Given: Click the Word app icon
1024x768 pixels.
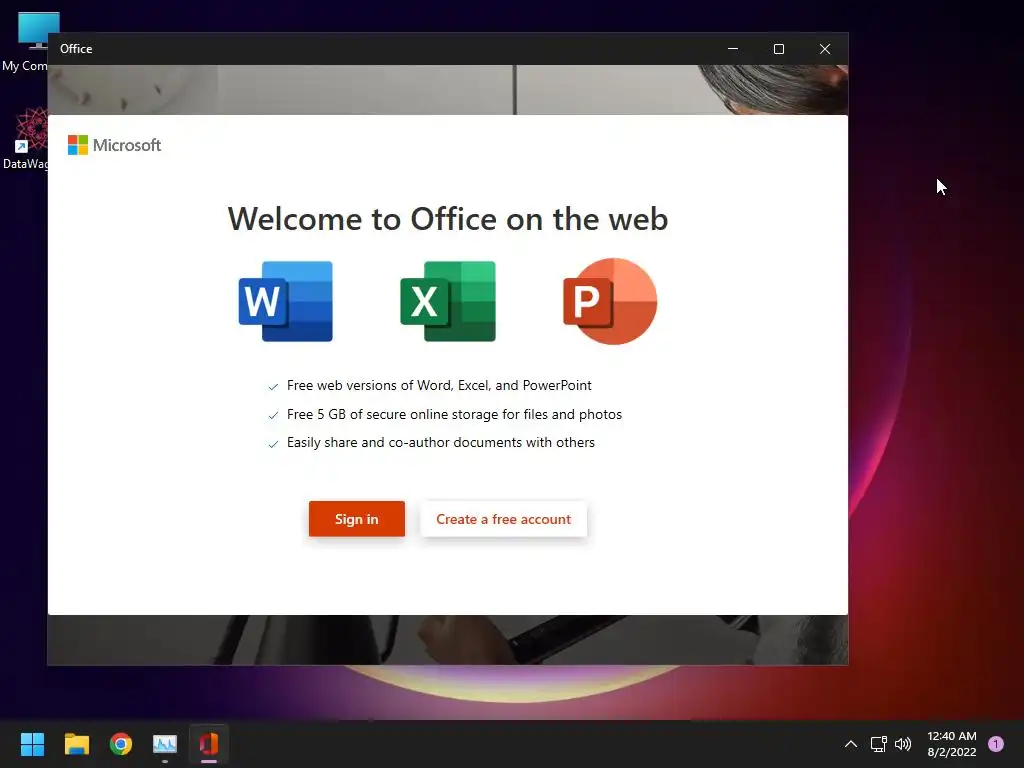Looking at the screenshot, I should click(285, 301).
